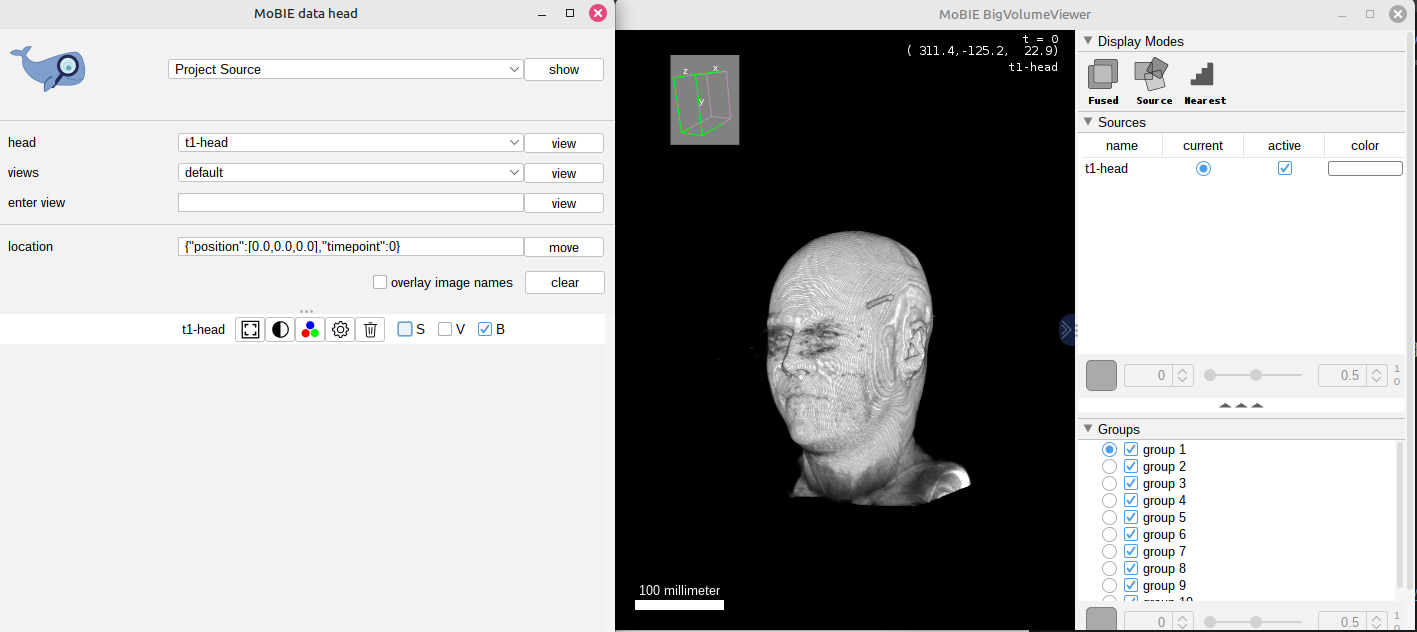Collapse the Sources panel section

click(1087, 122)
